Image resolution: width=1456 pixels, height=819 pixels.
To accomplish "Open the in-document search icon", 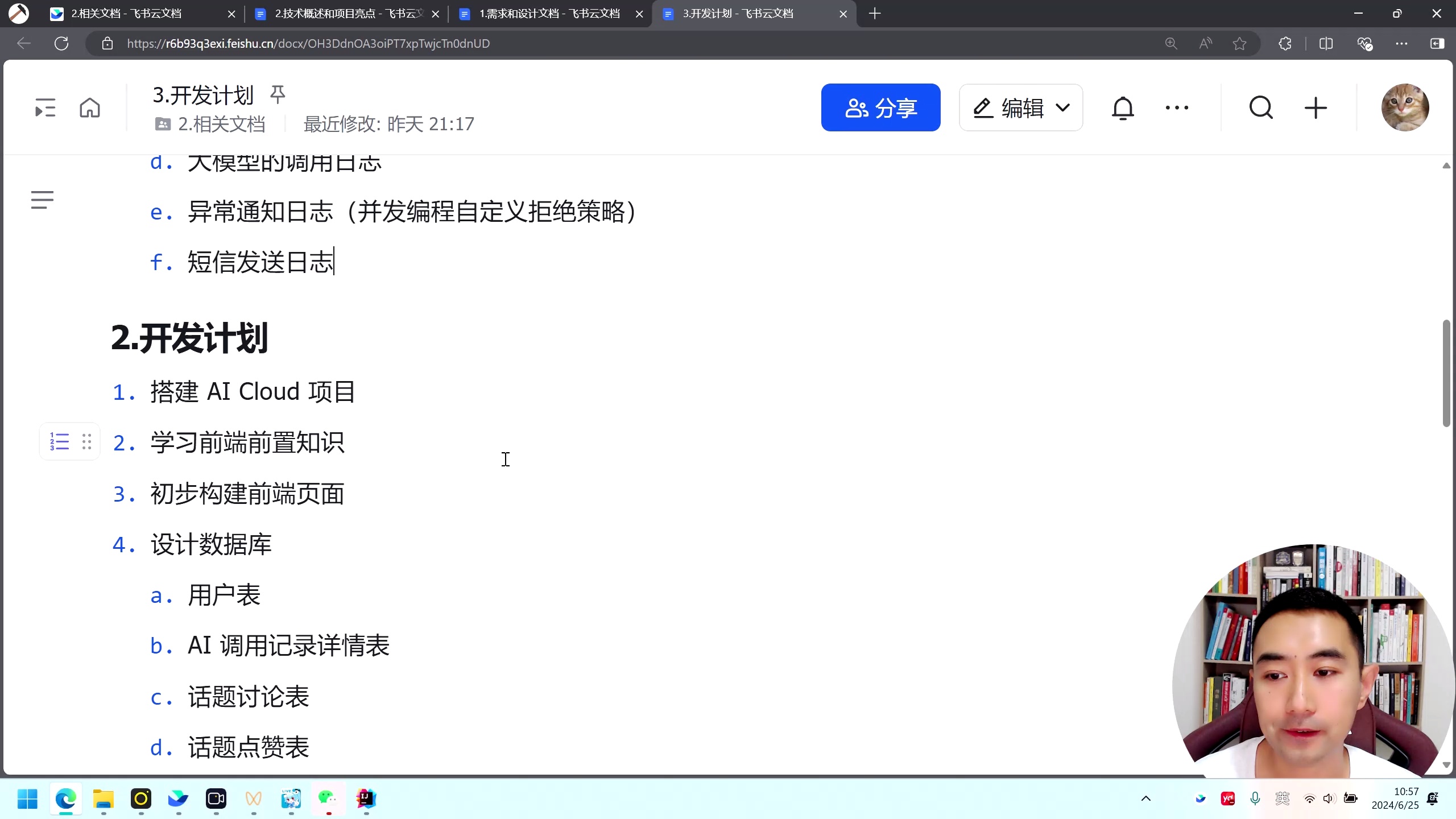I will coord(1261,107).
